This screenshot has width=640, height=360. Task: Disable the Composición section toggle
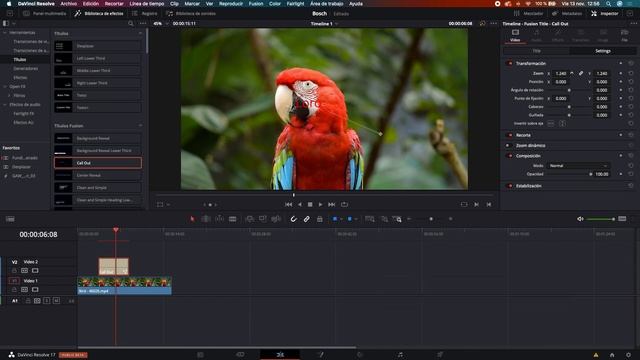click(509, 156)
